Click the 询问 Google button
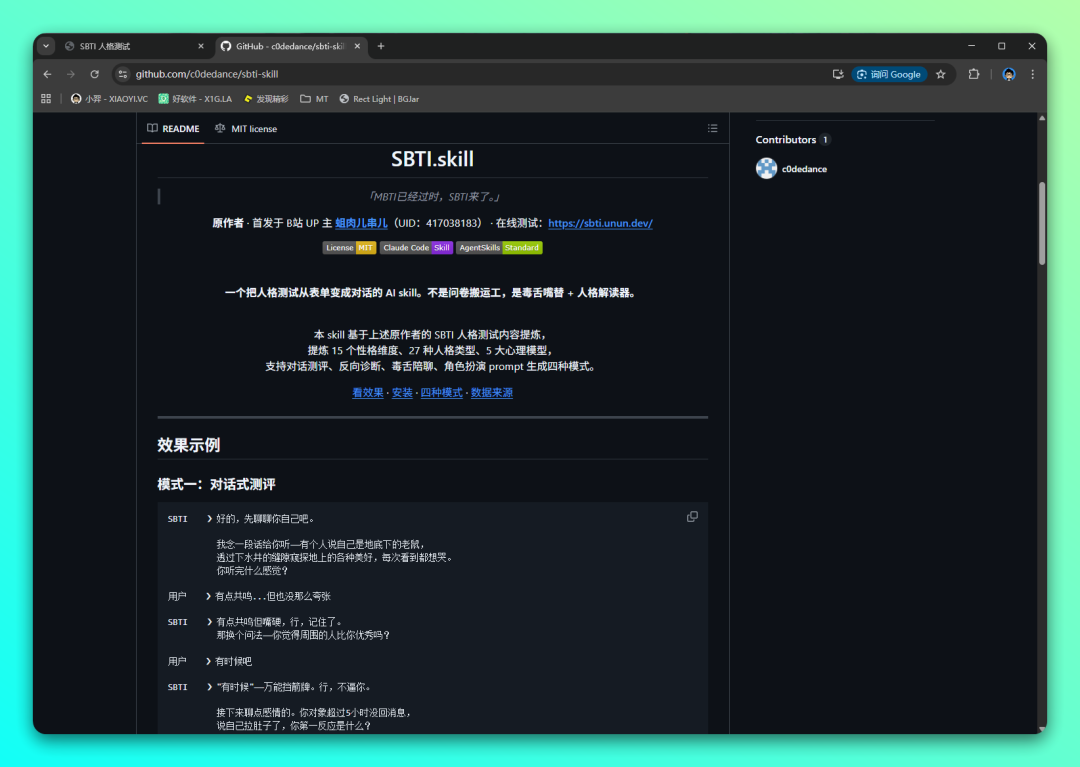Screen dimensions: 1080x767 pos(889,74)
